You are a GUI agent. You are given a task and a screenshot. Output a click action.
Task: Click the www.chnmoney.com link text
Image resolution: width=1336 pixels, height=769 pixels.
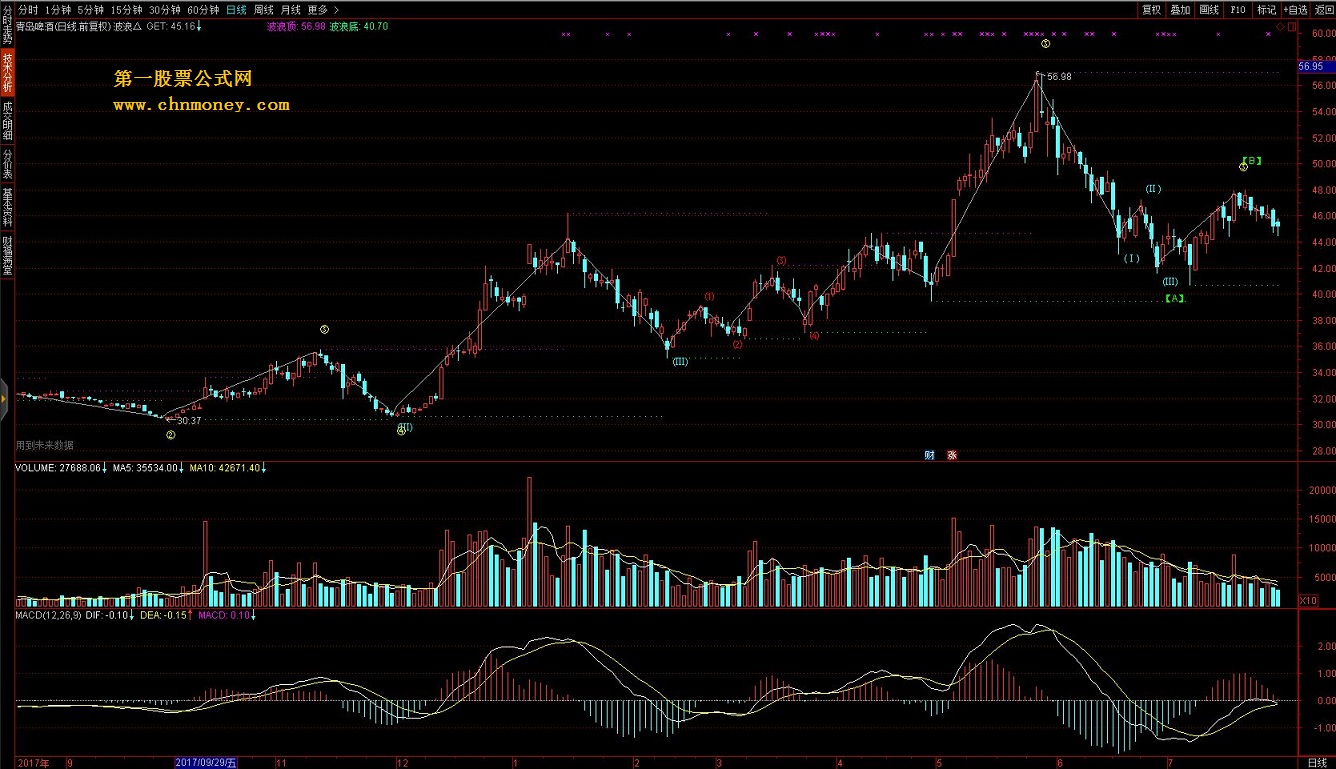[201, 104]
